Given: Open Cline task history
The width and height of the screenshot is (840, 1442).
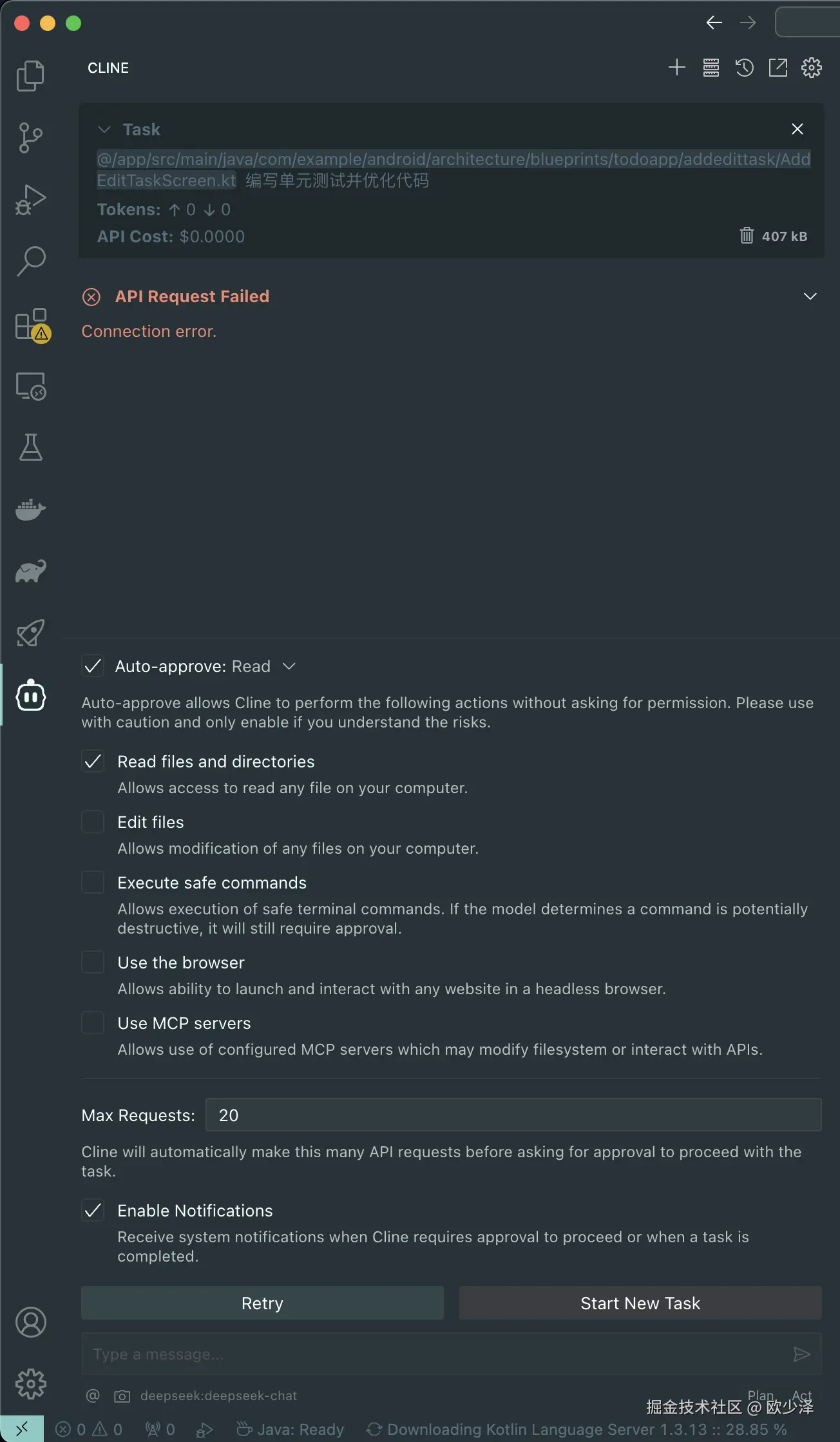Looking at the screenshot, I should click(x=744, y=68).
